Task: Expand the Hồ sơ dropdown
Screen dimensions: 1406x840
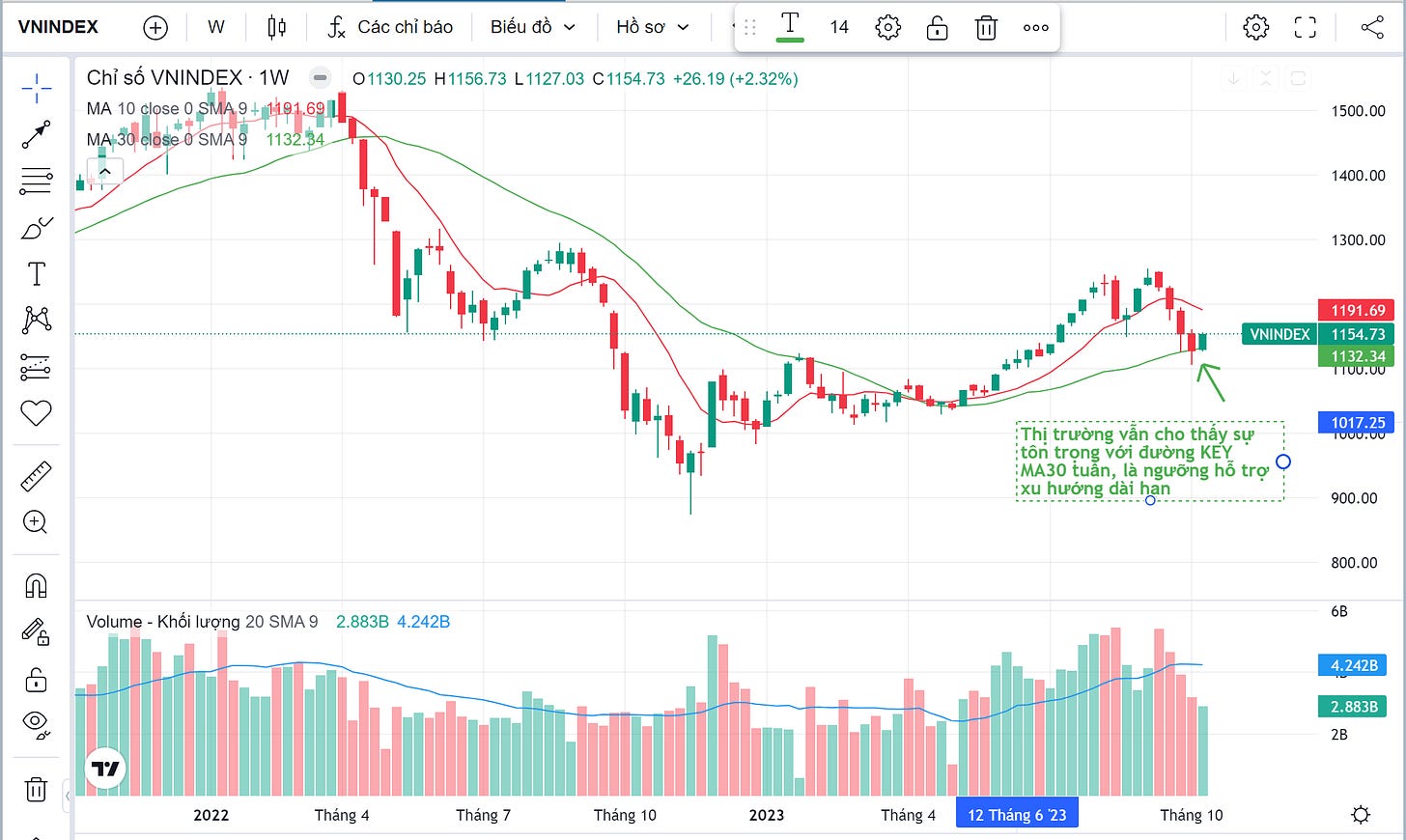Action: 653,27
